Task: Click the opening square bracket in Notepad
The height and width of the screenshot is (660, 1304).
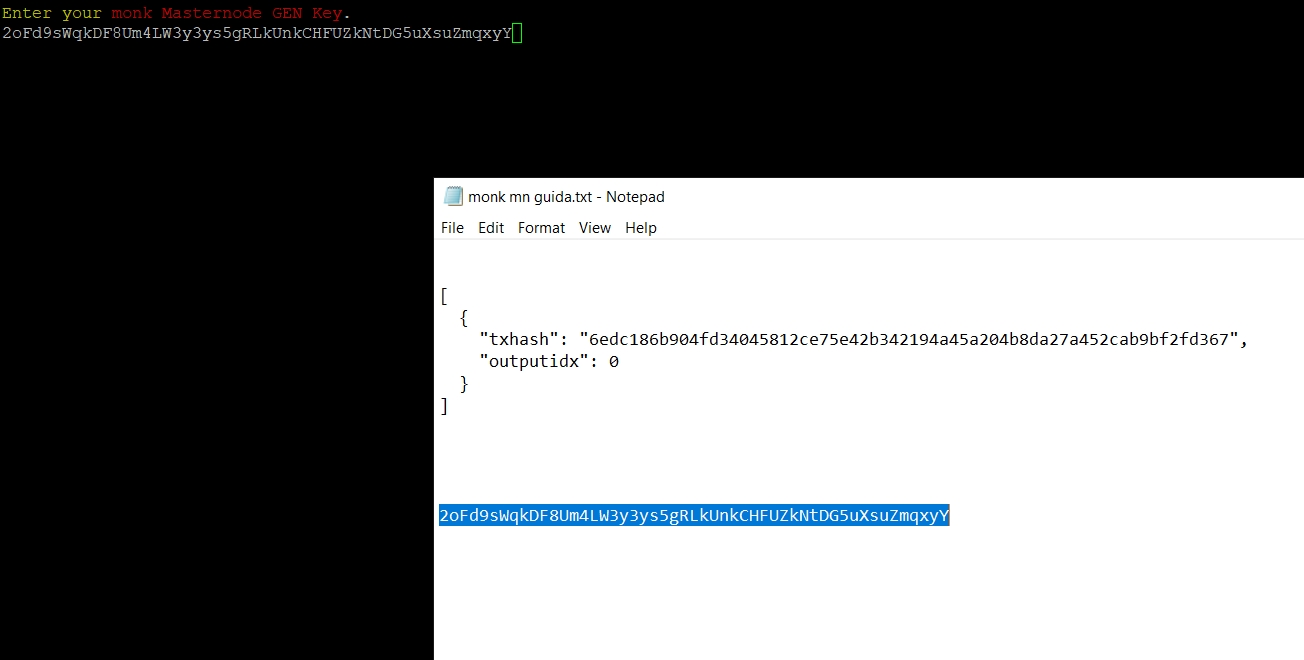Action: pos(444,296)
